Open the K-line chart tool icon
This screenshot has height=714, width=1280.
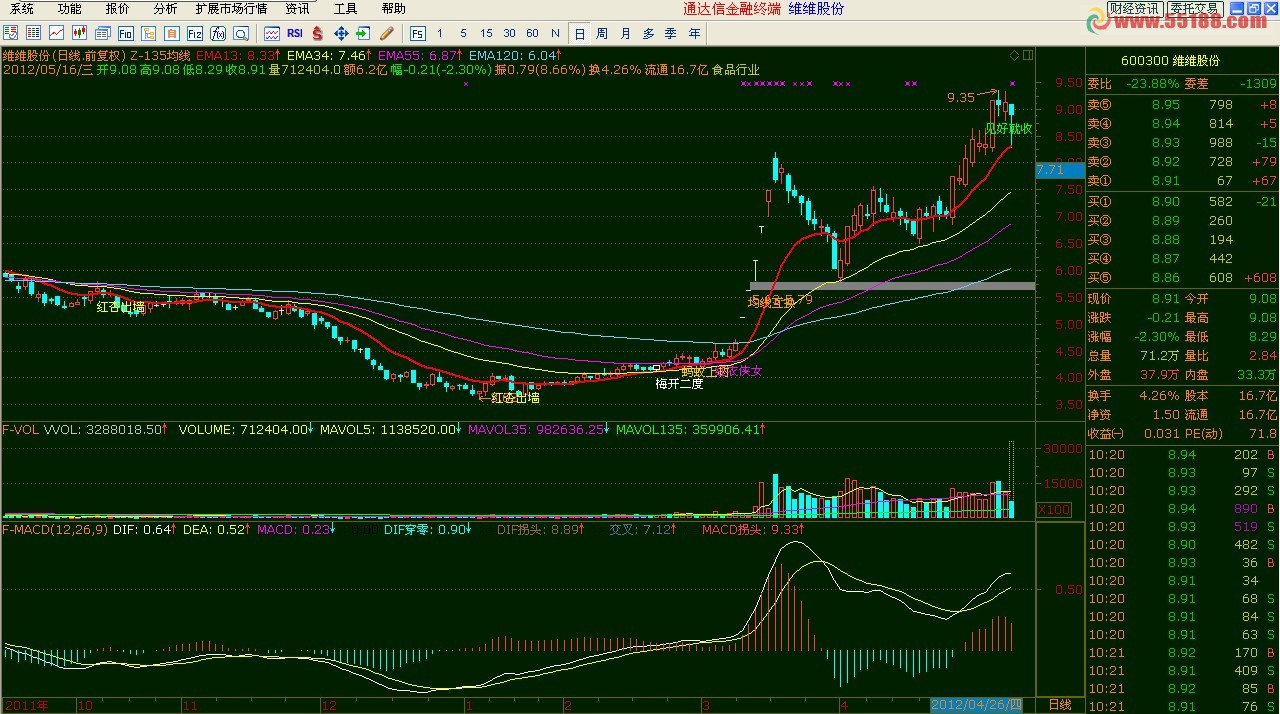pos(78,33)
